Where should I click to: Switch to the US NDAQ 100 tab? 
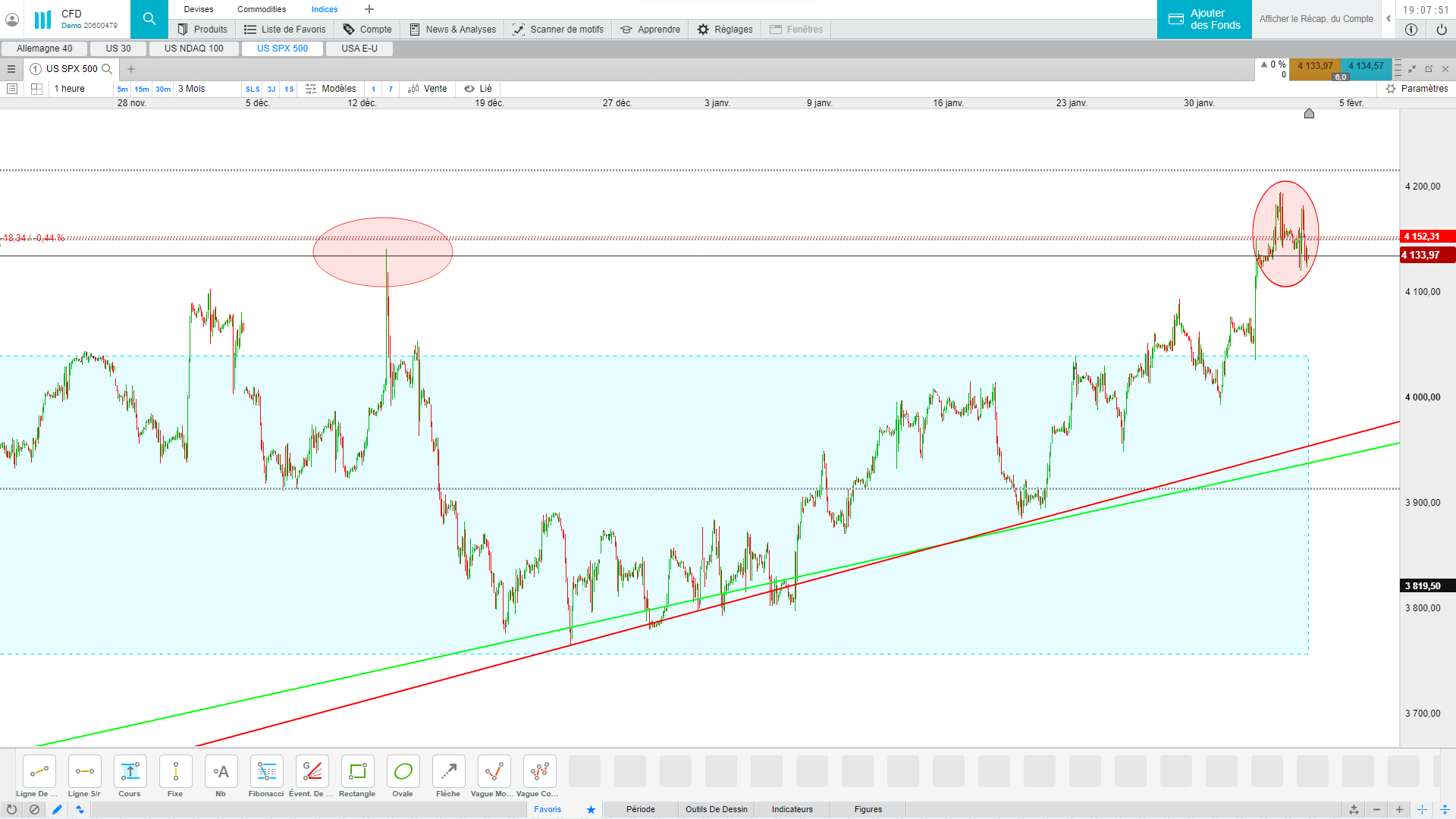194,49
